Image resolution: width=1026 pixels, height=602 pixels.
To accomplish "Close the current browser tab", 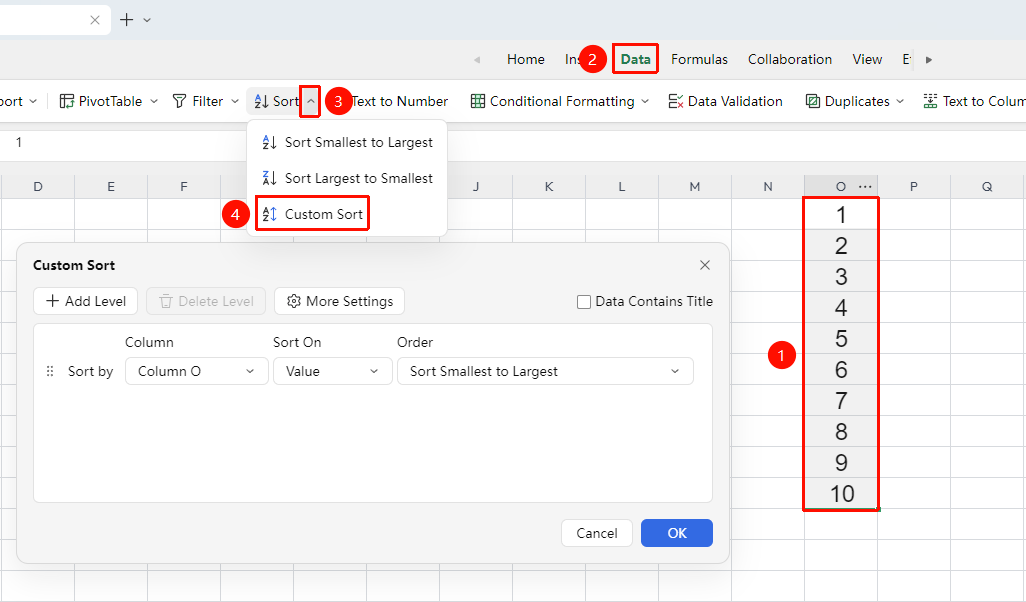I will coord(95,20).
